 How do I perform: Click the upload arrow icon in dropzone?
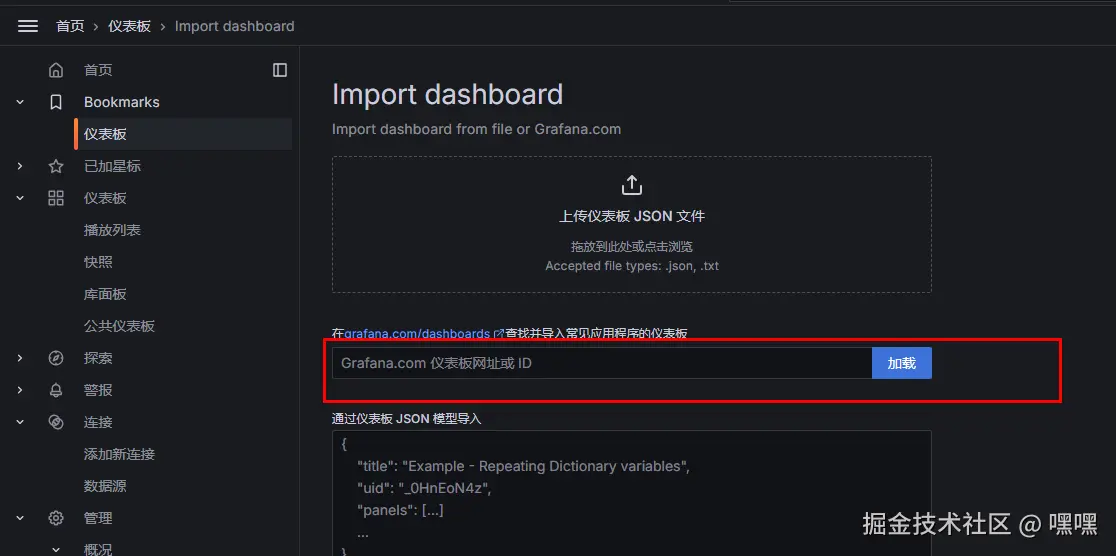tap(632, 185)
